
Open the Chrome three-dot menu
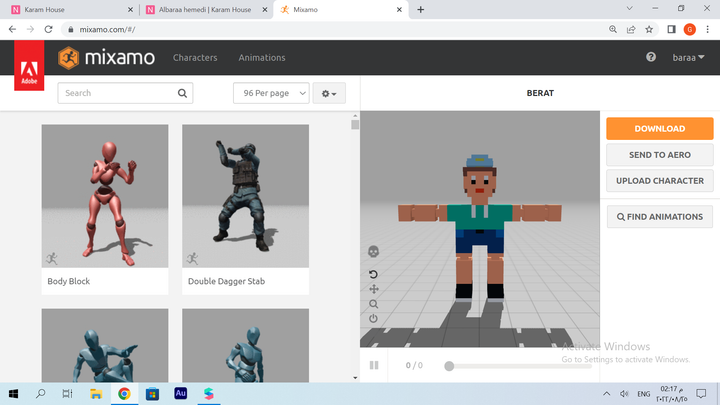pyautogui.click(x=708, y=29)
